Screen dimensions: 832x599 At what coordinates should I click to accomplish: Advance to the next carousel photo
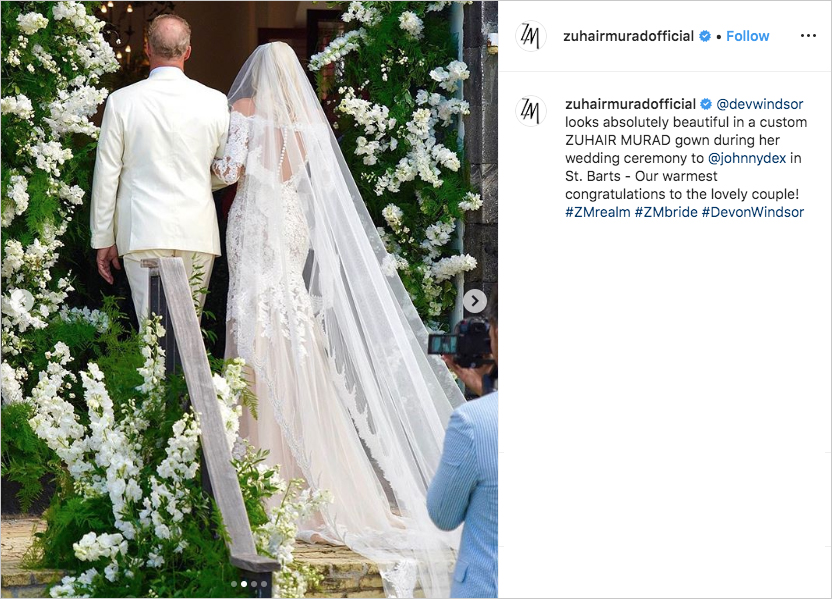coord(475,301)
